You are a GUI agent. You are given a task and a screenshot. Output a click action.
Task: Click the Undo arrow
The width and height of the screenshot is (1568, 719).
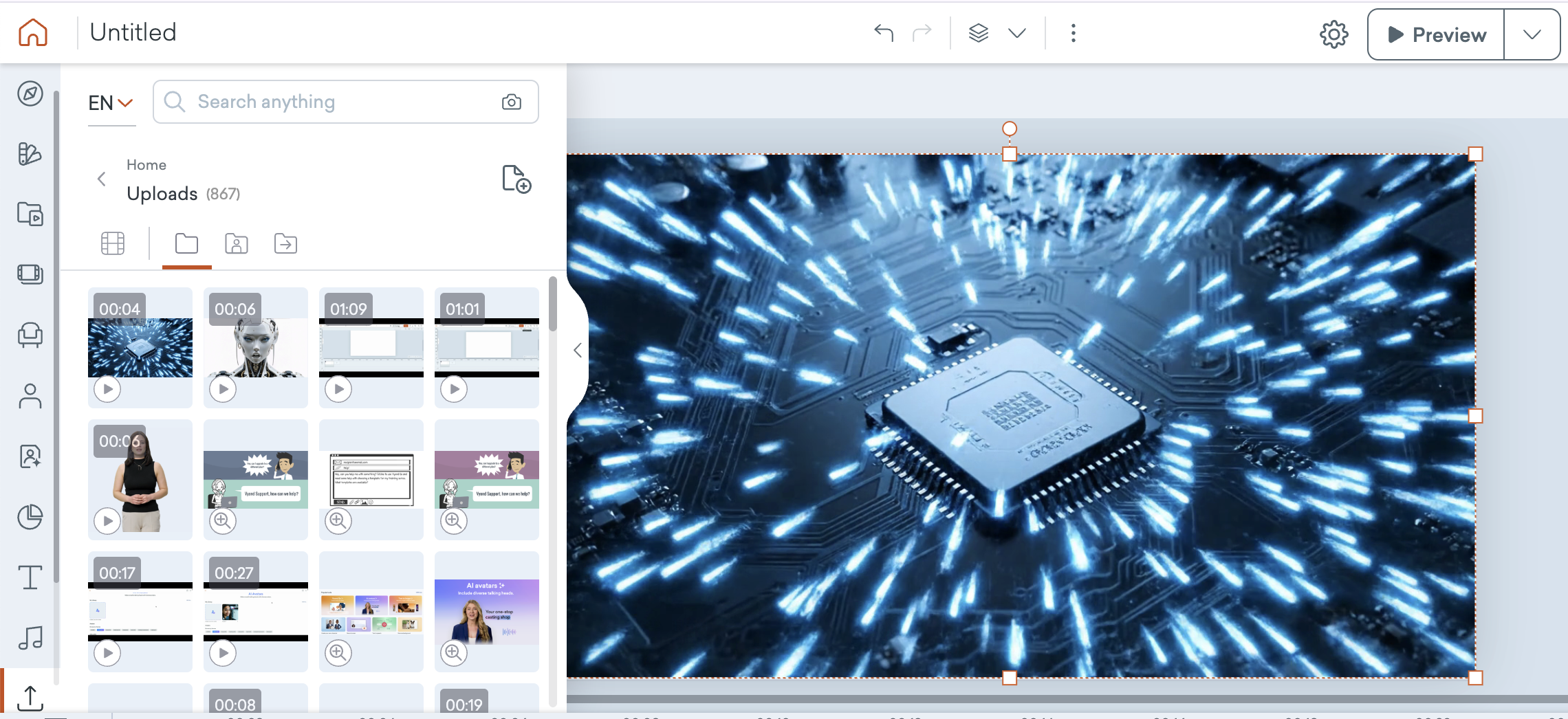(884, 33)
